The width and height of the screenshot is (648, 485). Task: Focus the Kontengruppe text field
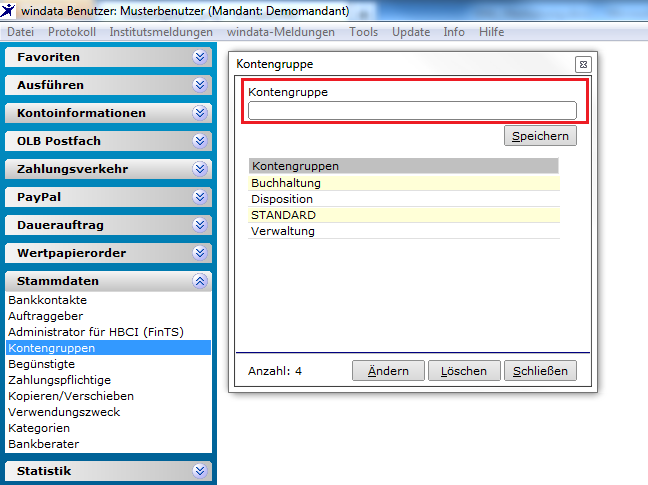pos(412,111)
